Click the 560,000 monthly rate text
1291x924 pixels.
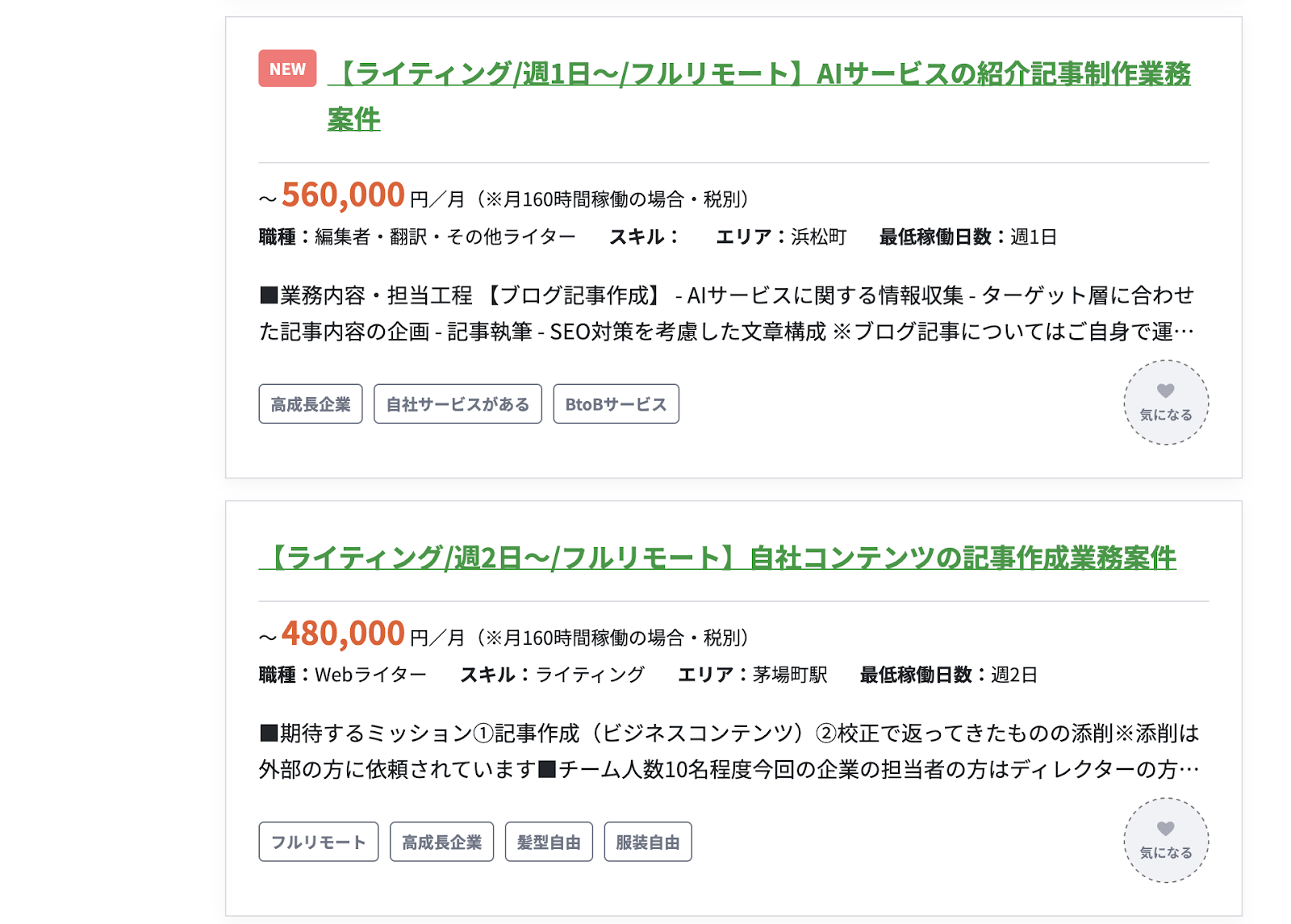tap(343, 195)
